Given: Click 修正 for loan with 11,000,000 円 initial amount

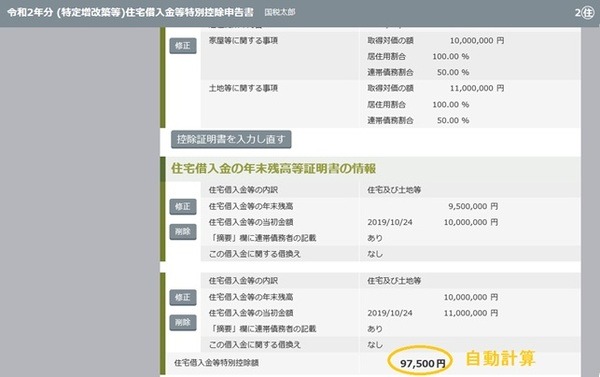Looking at the screenshot, I should 183,297.
